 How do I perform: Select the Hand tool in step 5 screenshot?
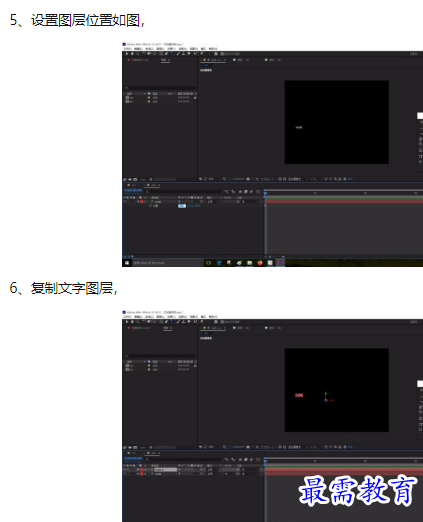(x=132, y=53)
